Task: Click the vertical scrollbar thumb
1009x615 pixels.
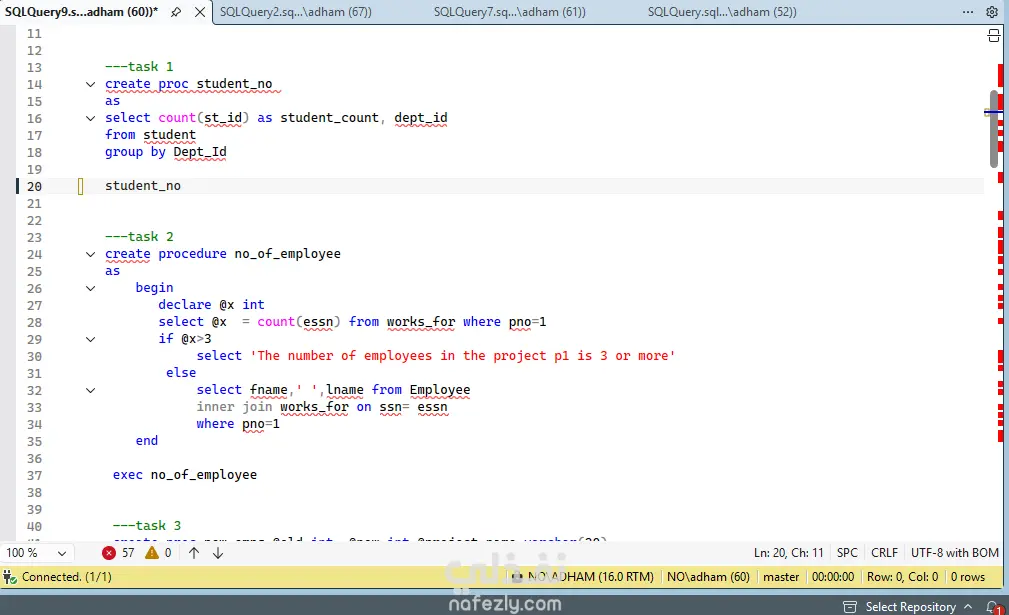Action: coord(994,129)
